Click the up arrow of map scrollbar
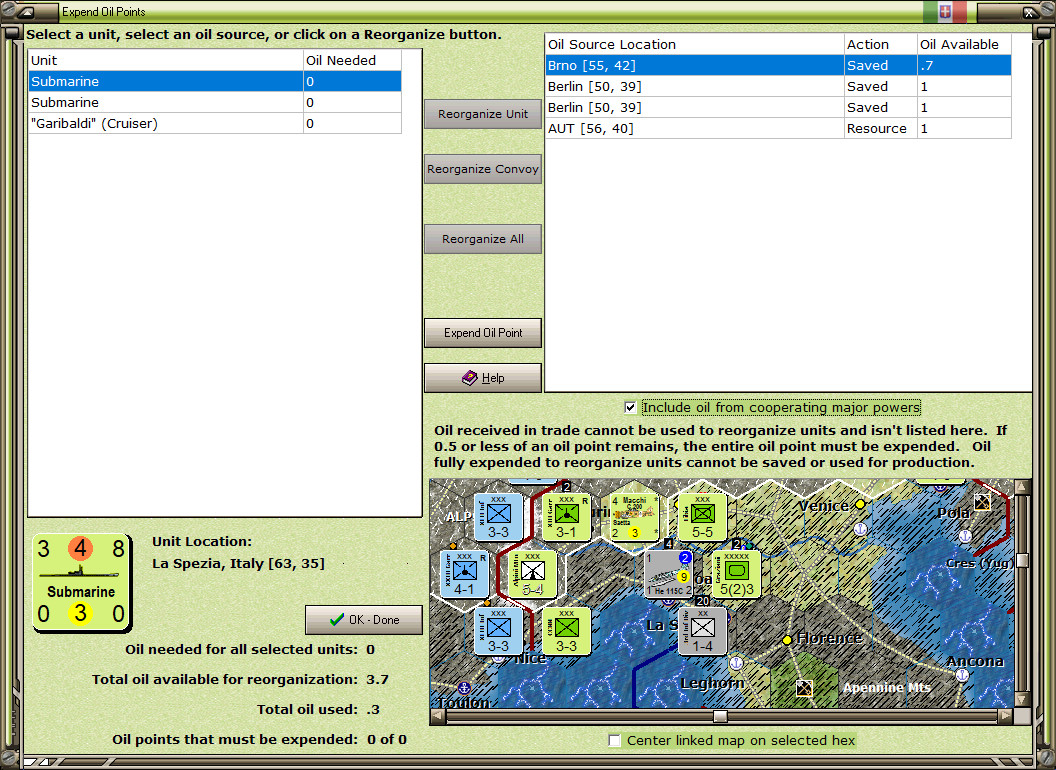The width and height of the screenshot is (1056, 770). pos(1022,486)
